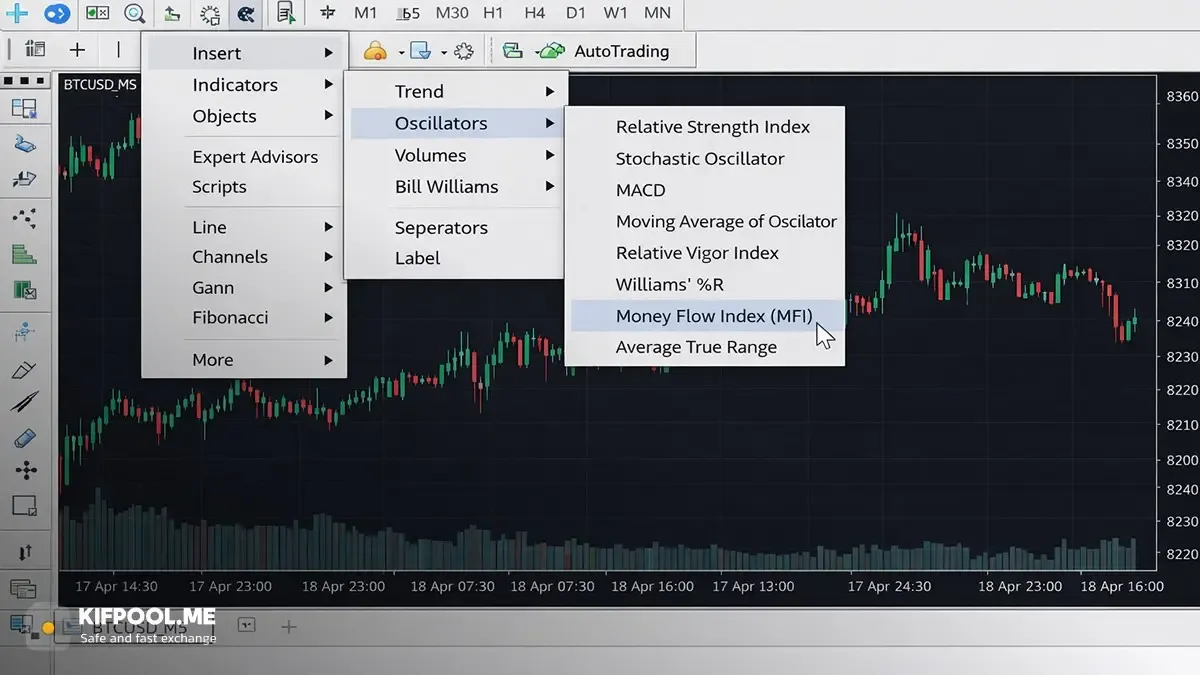1200x675 pixels.
Task: Switch chart timeframe to M30
Action: click(452, 14)
